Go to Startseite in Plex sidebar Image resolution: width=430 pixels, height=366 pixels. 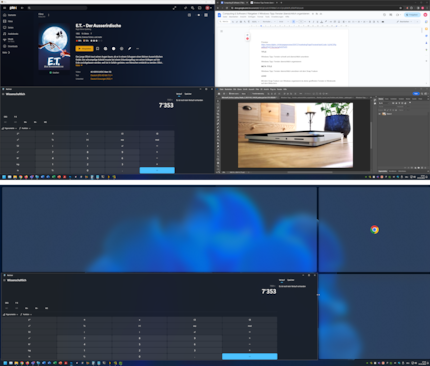(9, 15)
